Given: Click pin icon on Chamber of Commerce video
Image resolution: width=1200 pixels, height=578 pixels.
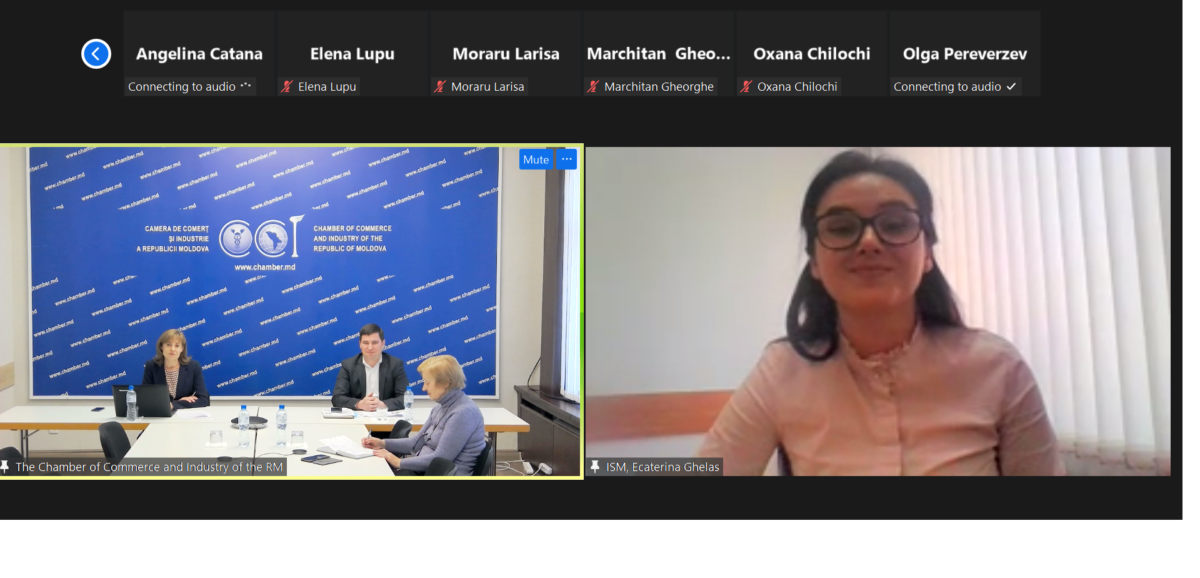Looking at the screenshot, I should (x=6, y=467).
